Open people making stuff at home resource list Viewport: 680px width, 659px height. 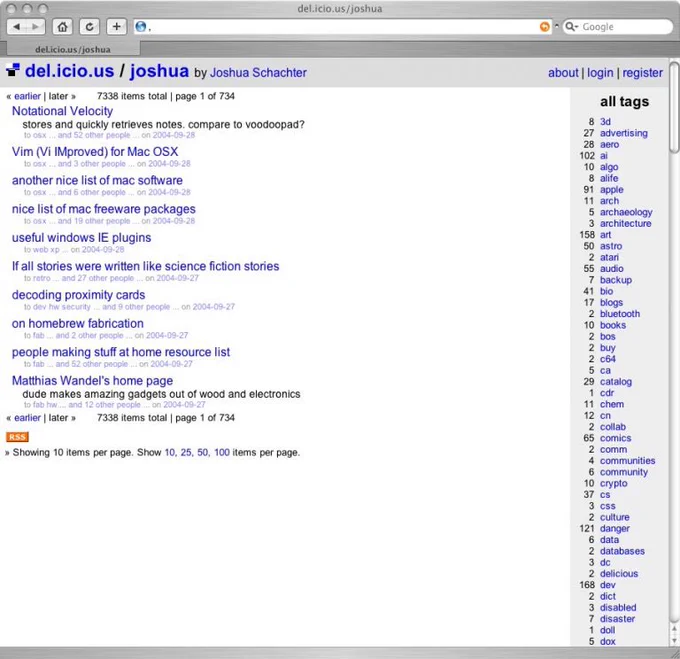point(121,352)
